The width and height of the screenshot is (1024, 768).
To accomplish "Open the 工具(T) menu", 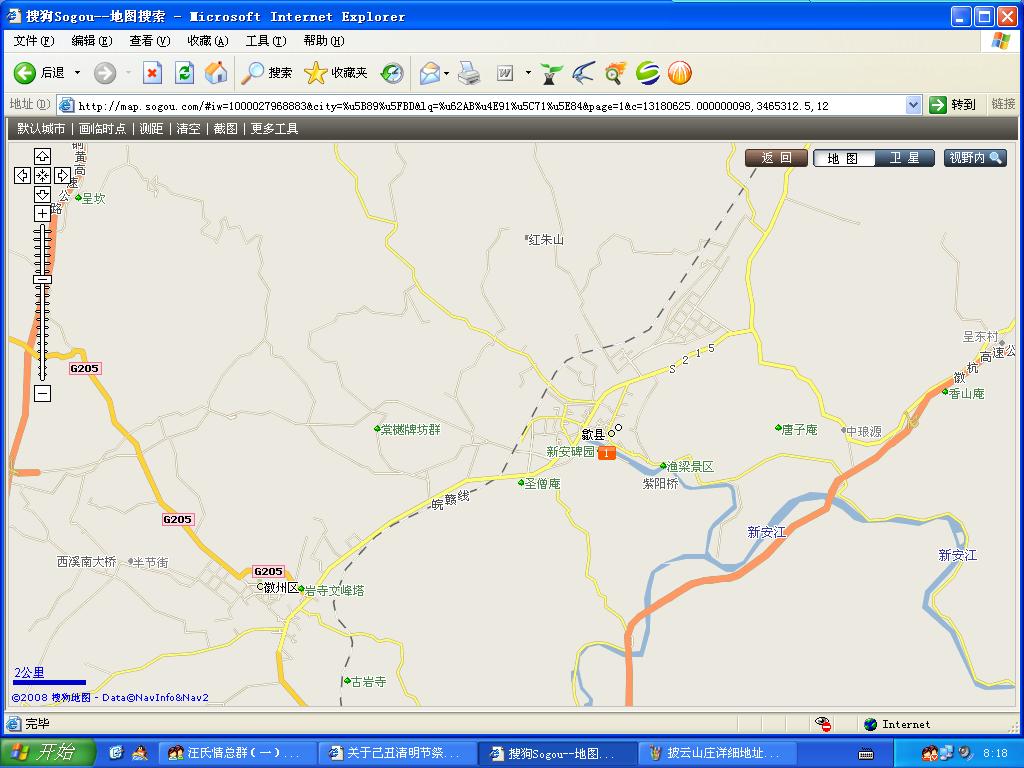I will pyautogui.click(x=265, y=41).
